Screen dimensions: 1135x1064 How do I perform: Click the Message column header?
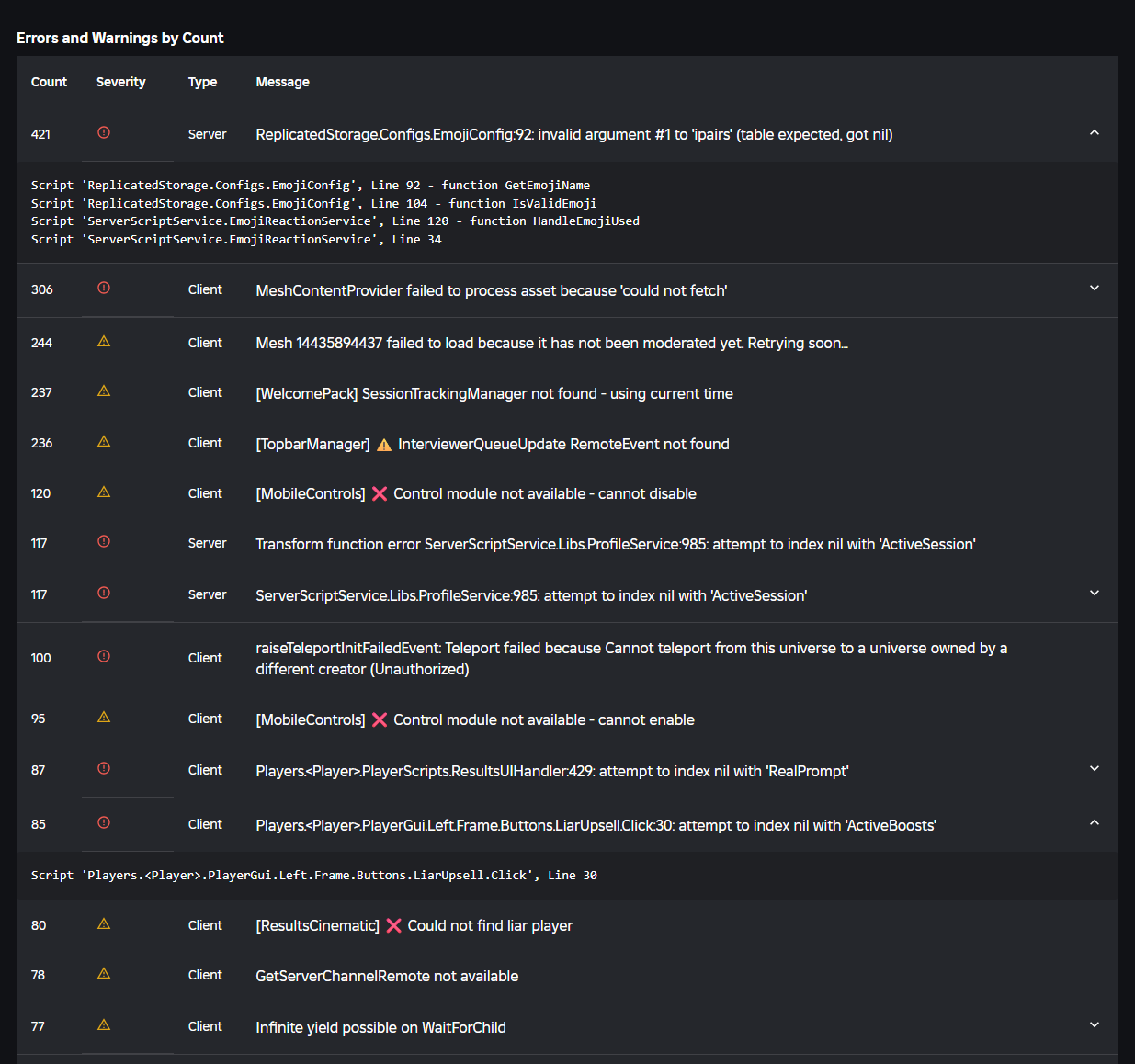coord(282,82)
